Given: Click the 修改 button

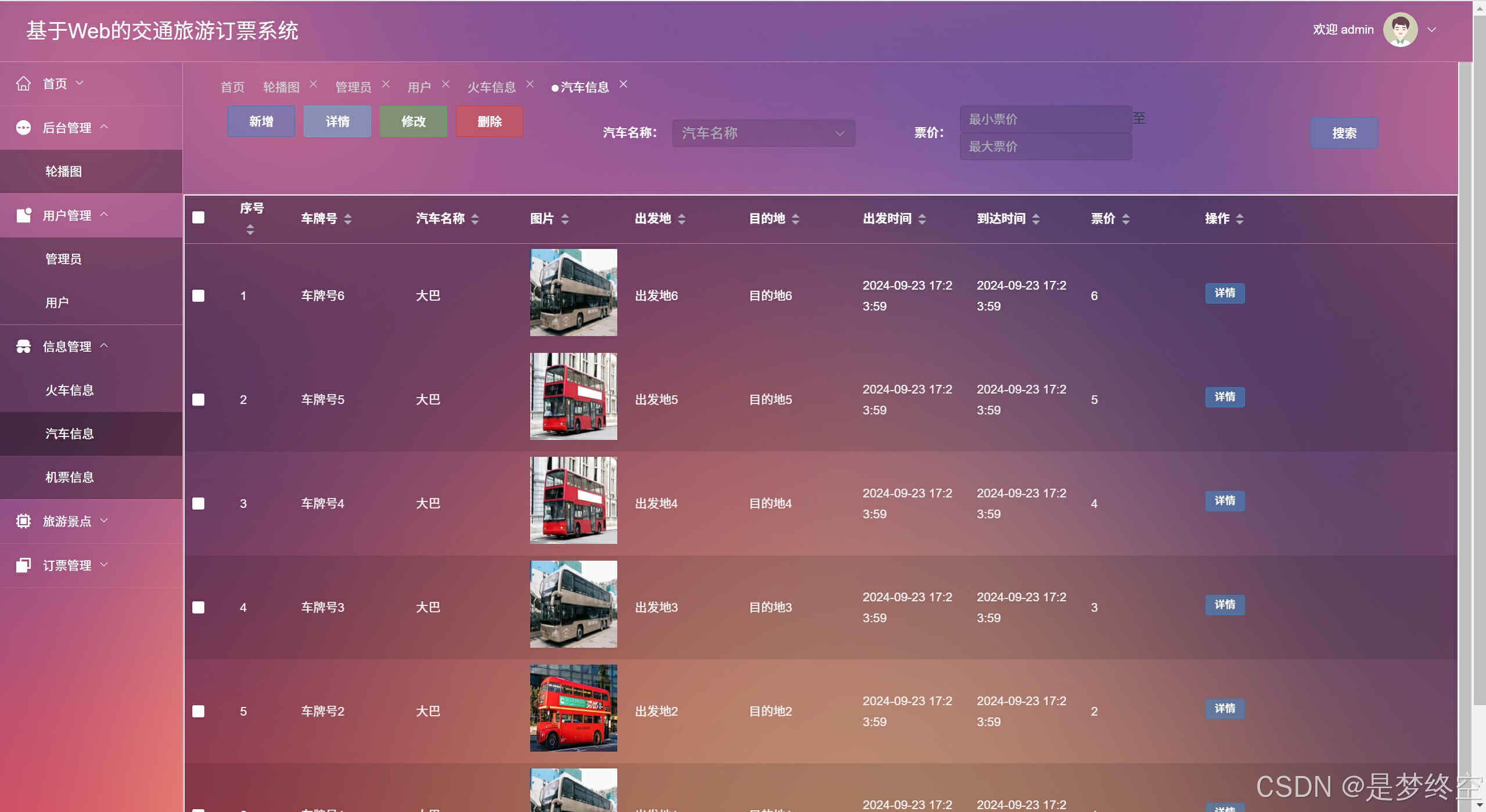Looking at the screenshot, I should point(413,121).
